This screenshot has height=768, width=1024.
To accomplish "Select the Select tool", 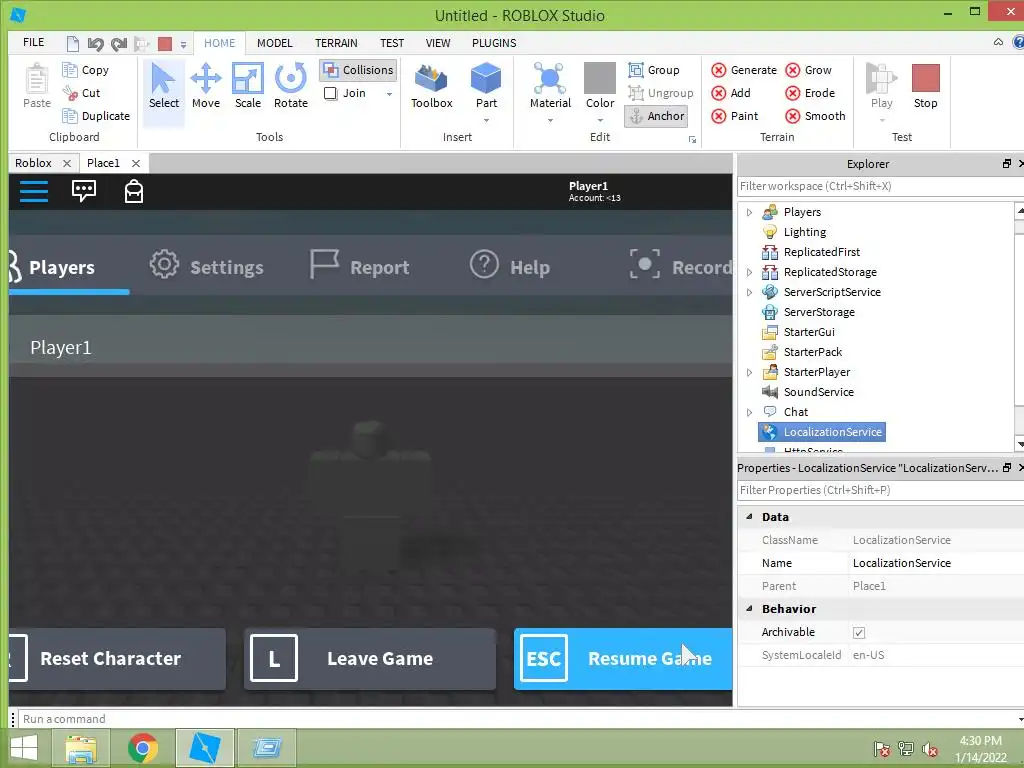I will point(163,86).
